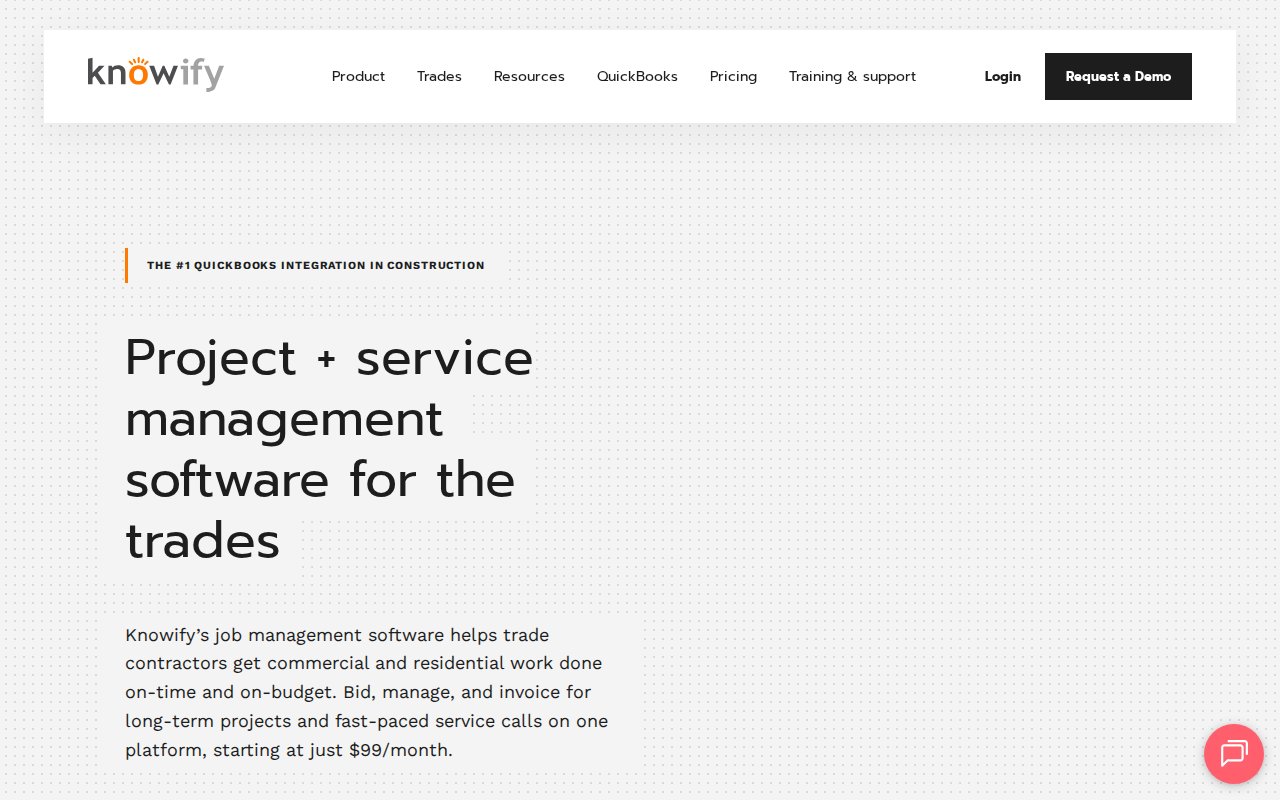Open the live chat widget
This screenshot has height=800, width=1280.
[x=1233, y=753]
